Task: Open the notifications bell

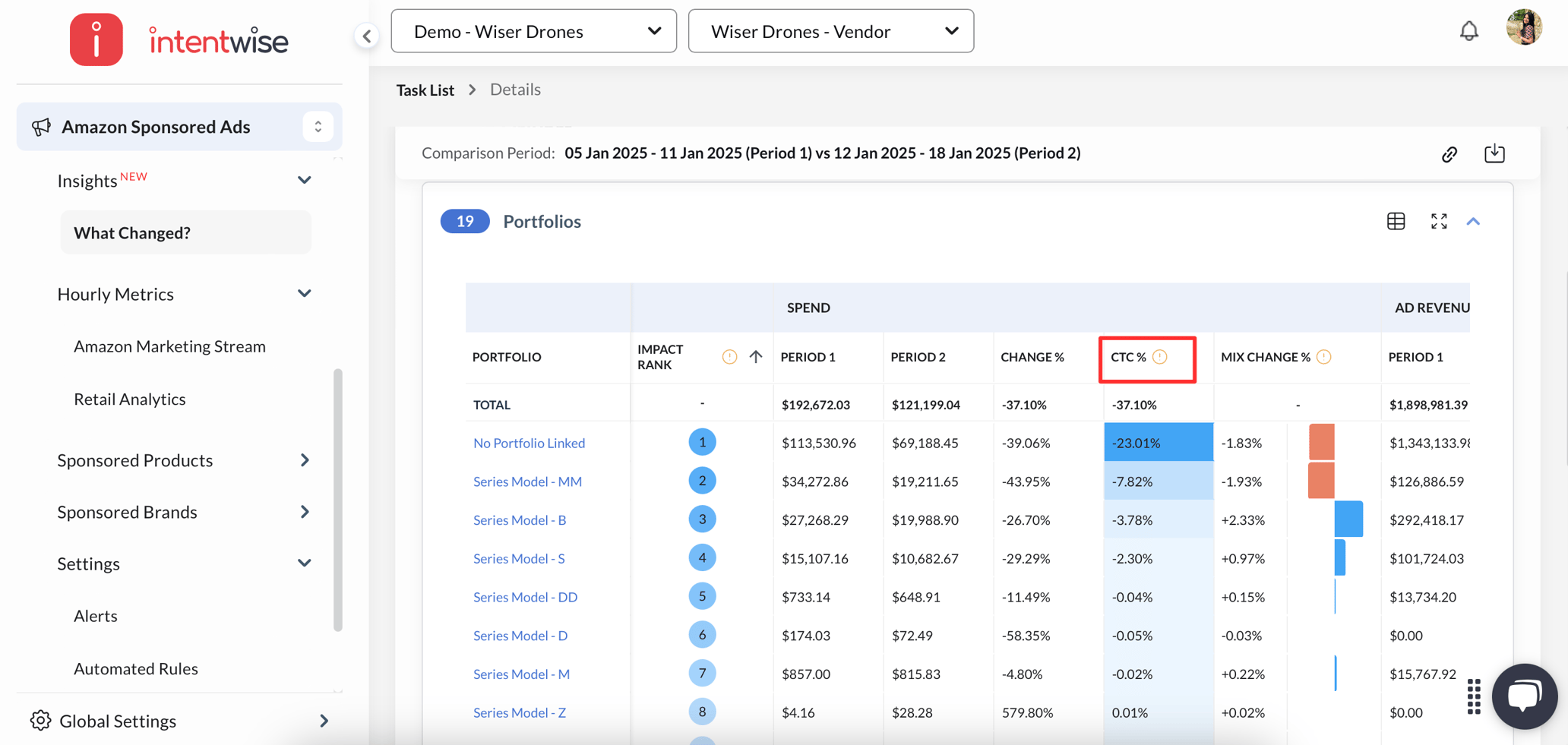Action: click(1469, 30)
